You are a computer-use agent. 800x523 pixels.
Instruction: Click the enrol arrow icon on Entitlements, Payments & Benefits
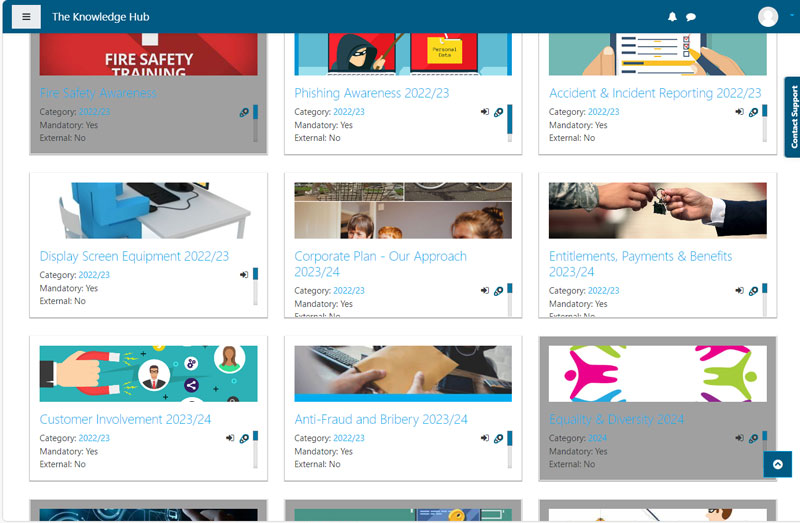[739, 291]
